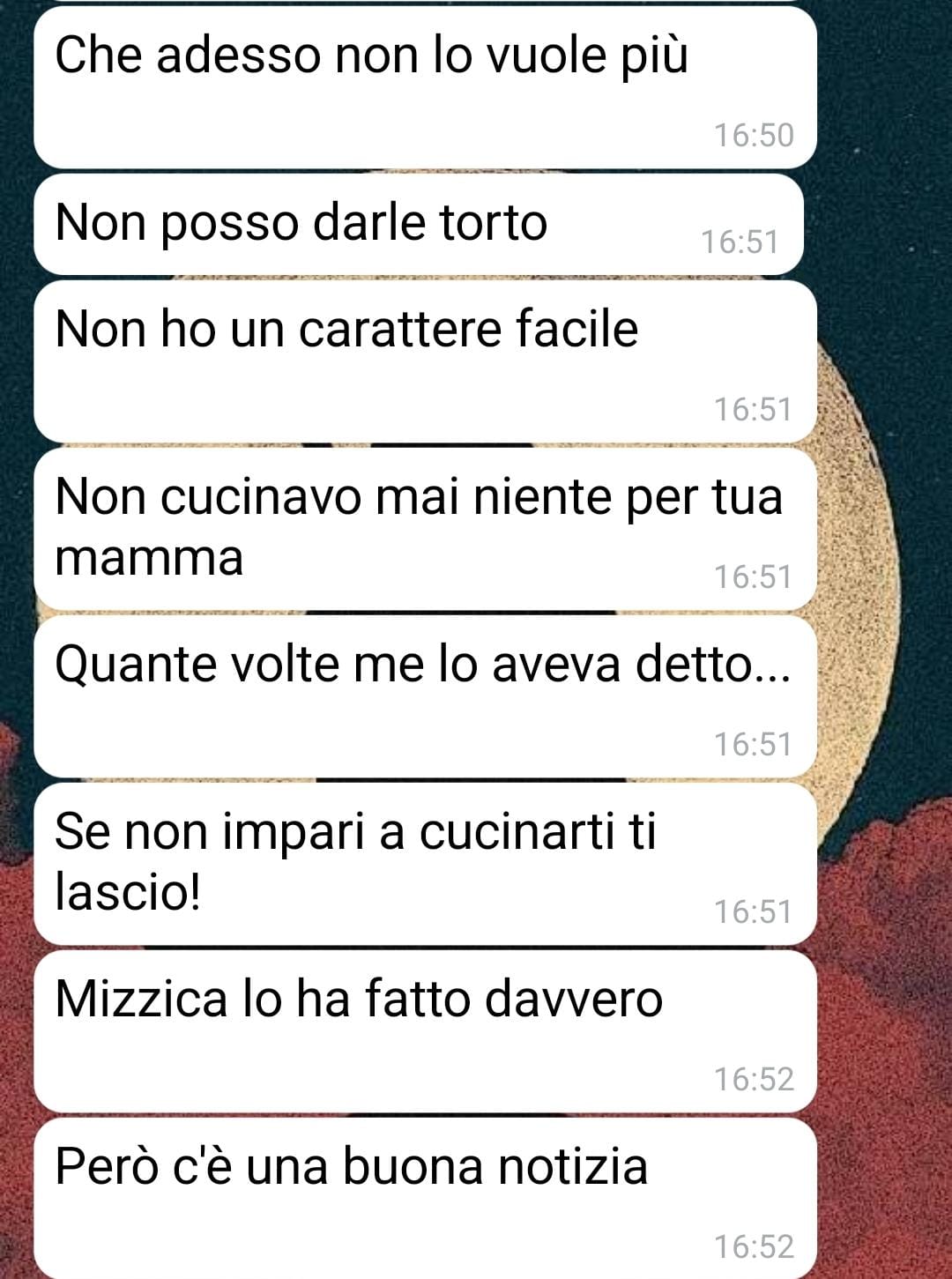Tap the 16:51 timestamp beside 'Non posso darle torto'
The image size is (952, 1279).
coord(740,242)
